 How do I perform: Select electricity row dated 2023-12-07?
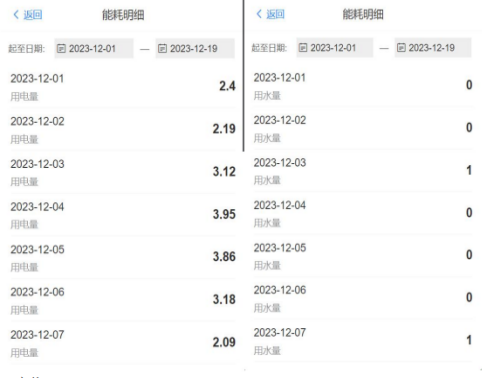(123, 343)
